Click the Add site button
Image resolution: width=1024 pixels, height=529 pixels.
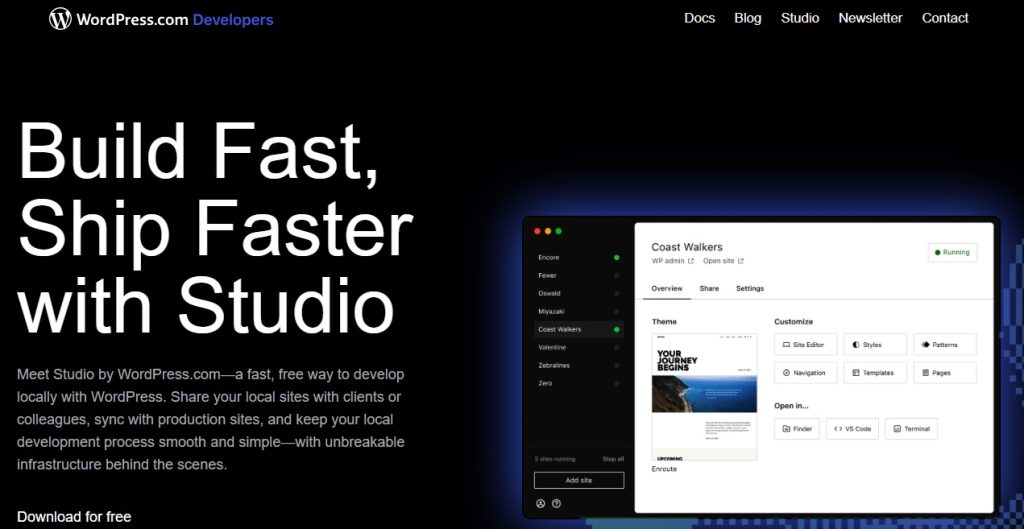pyautogui.click(x=579, y=480)
